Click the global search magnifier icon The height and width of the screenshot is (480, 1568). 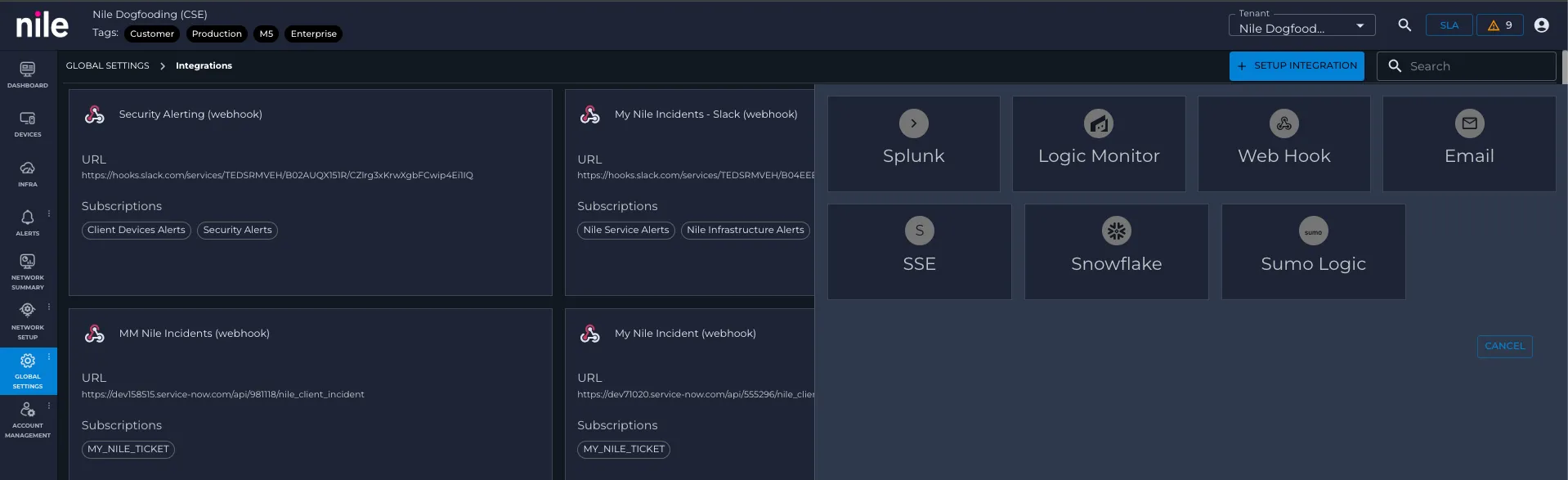click(x=1404, y=25)
